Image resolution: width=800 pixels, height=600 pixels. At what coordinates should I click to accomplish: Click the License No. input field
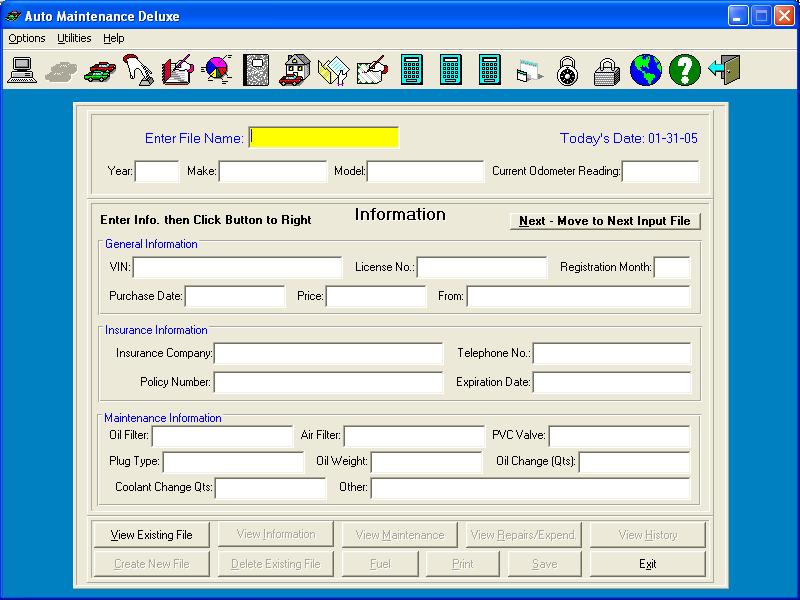click(x=482, y=267)
